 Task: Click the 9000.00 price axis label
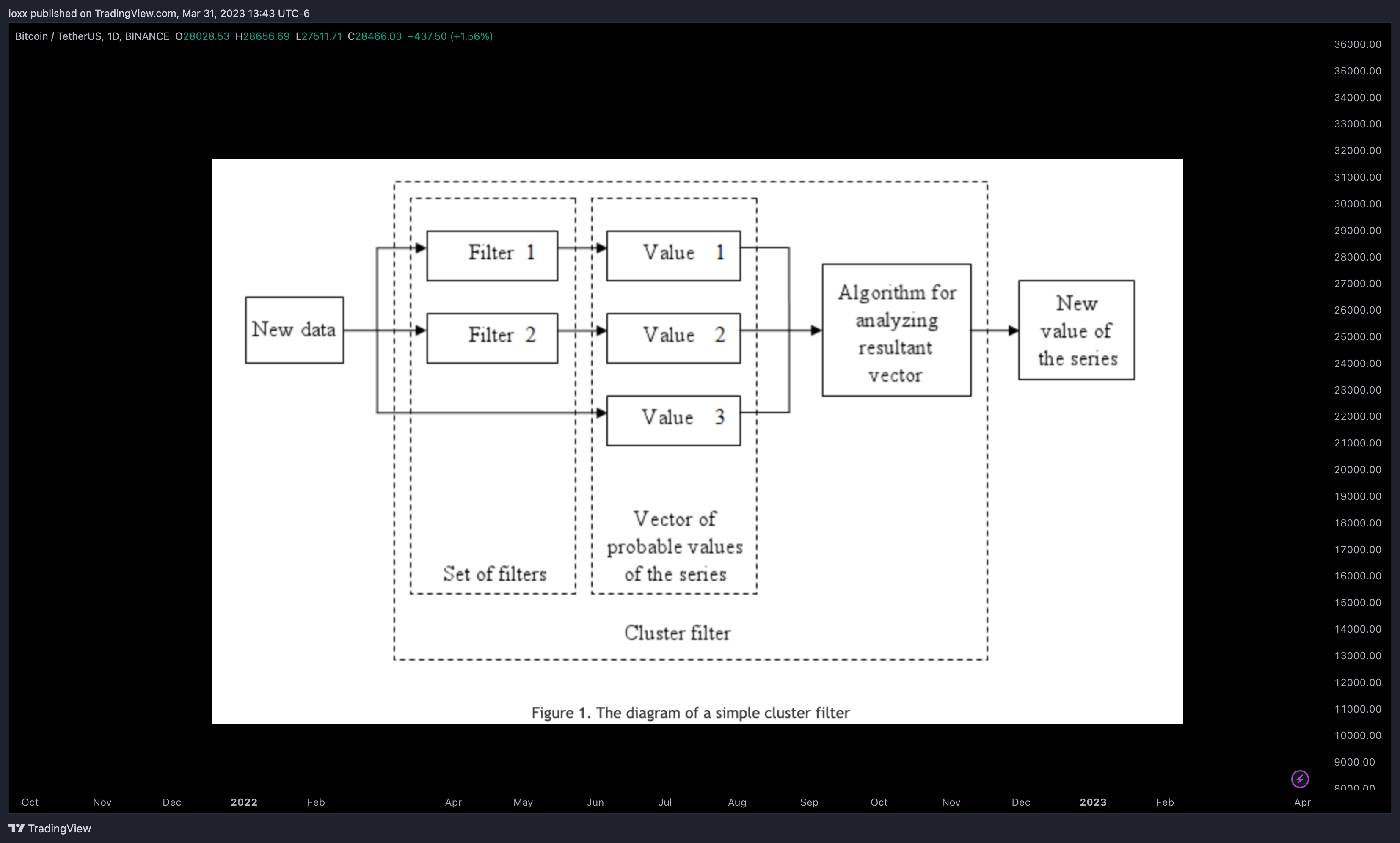coord(1355,762)
